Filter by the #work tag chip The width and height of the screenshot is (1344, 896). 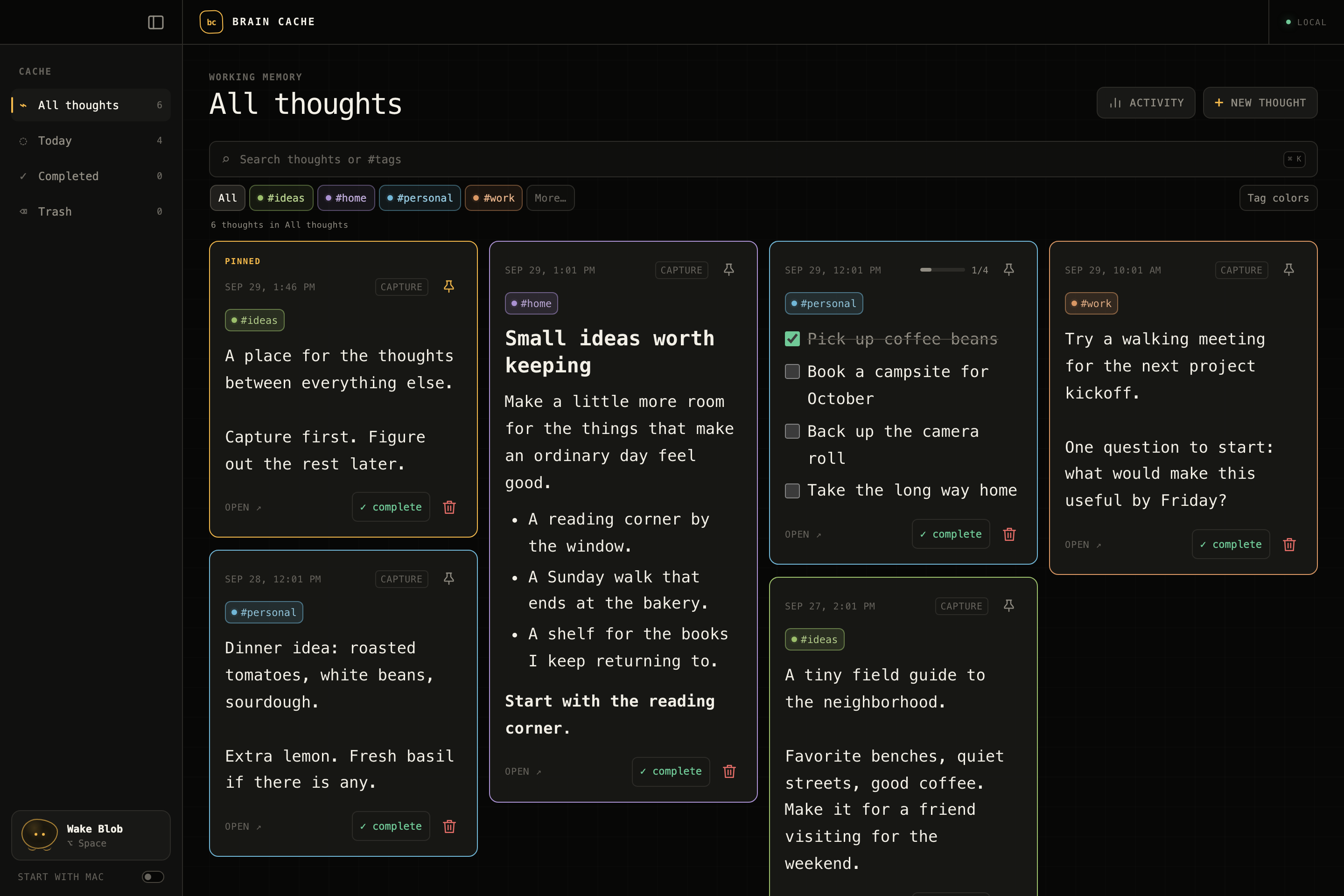coord(494,198)
